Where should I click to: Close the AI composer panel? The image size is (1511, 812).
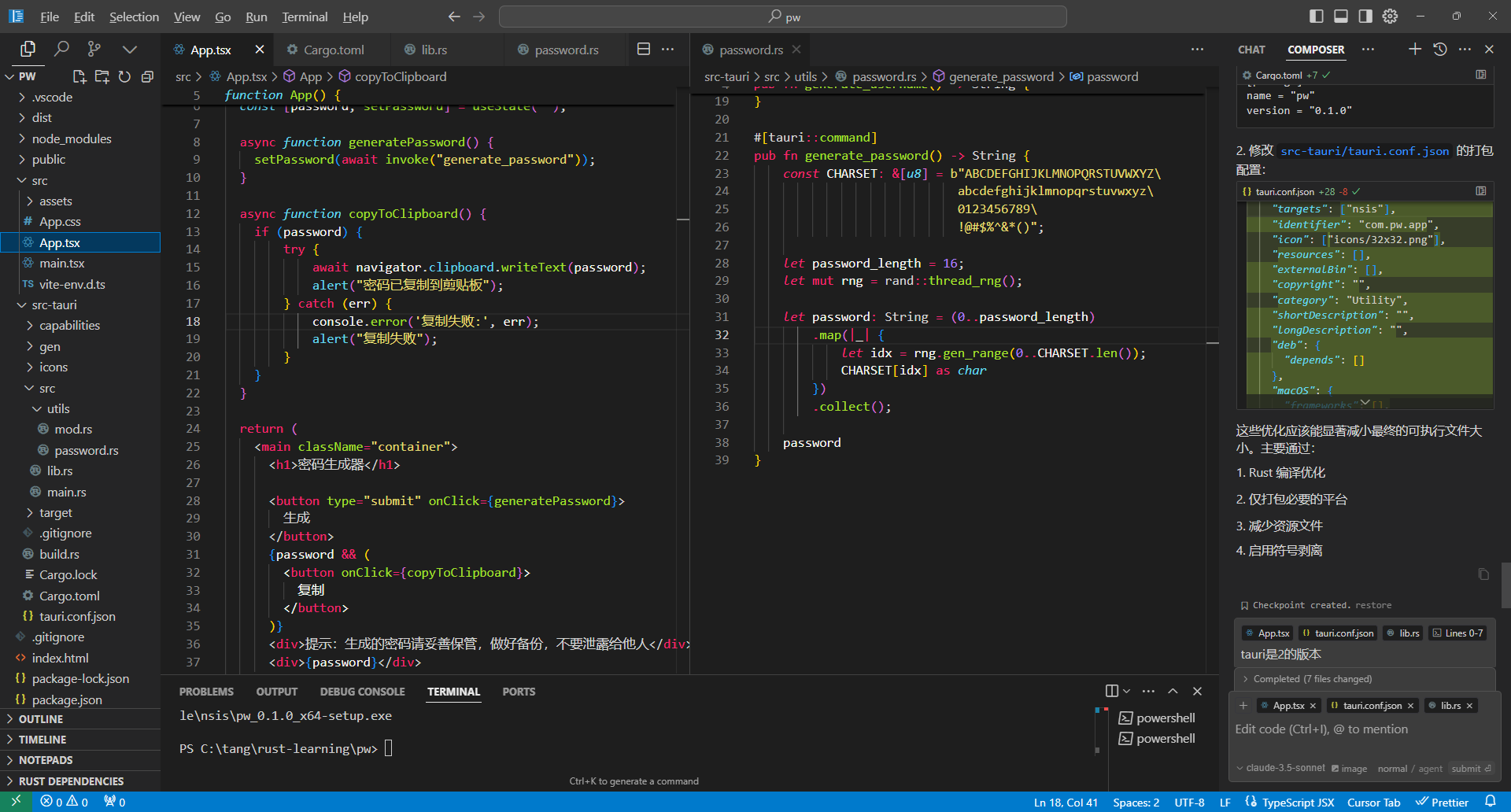(x=1489, y=49)
